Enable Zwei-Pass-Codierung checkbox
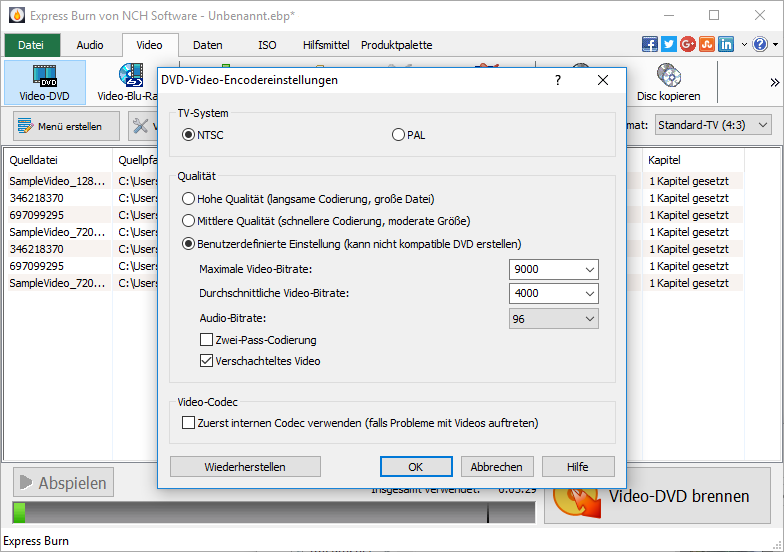Image resolution: width=784 pixels, height=552 pixels. (207, 341)
